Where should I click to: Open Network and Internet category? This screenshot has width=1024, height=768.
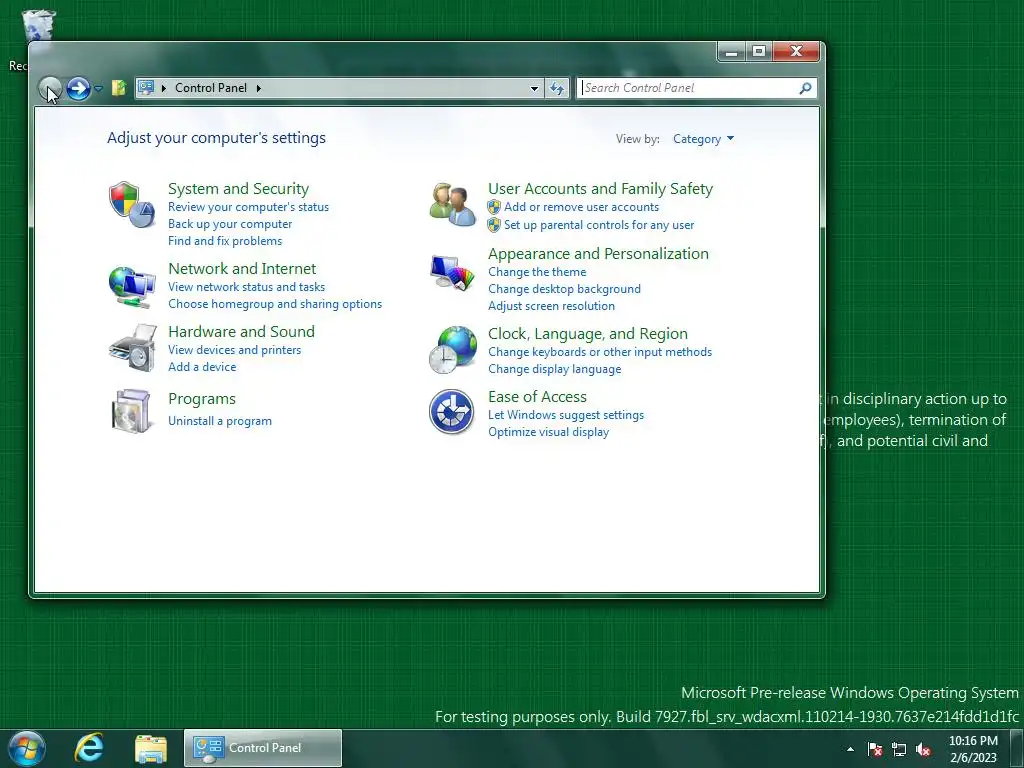[242, 268]
